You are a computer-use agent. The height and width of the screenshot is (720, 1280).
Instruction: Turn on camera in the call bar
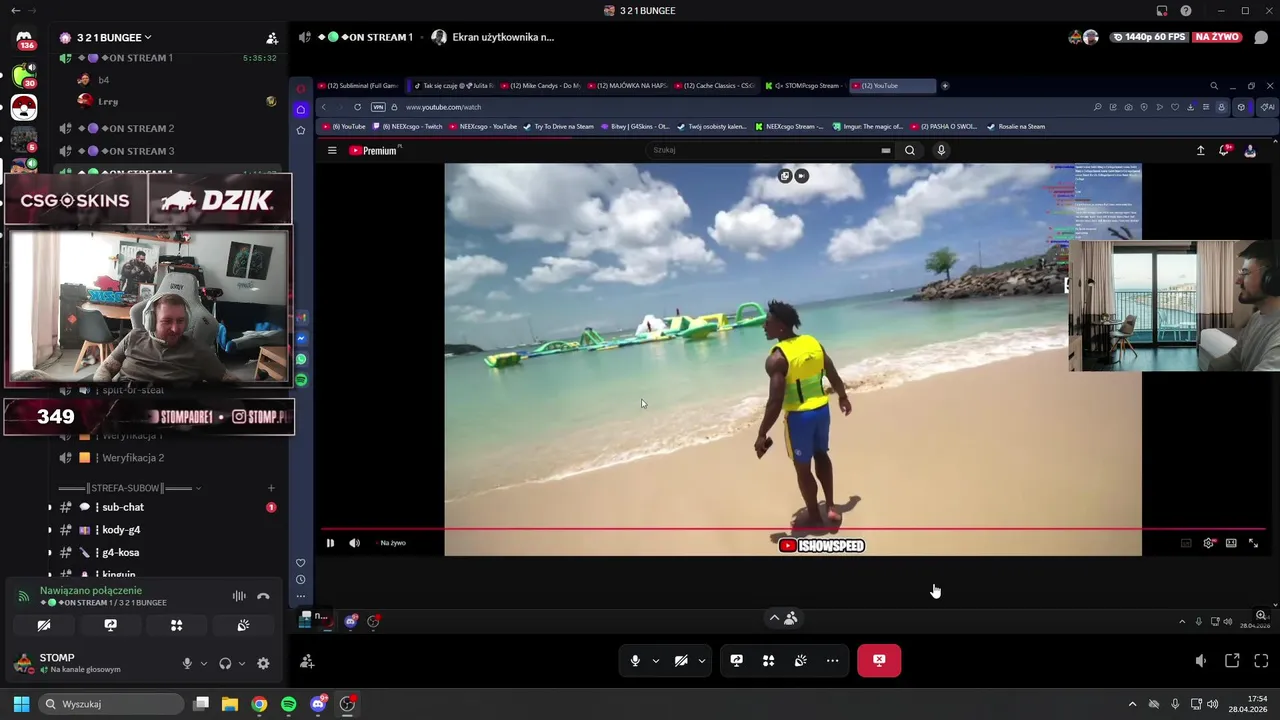point(681,661)
